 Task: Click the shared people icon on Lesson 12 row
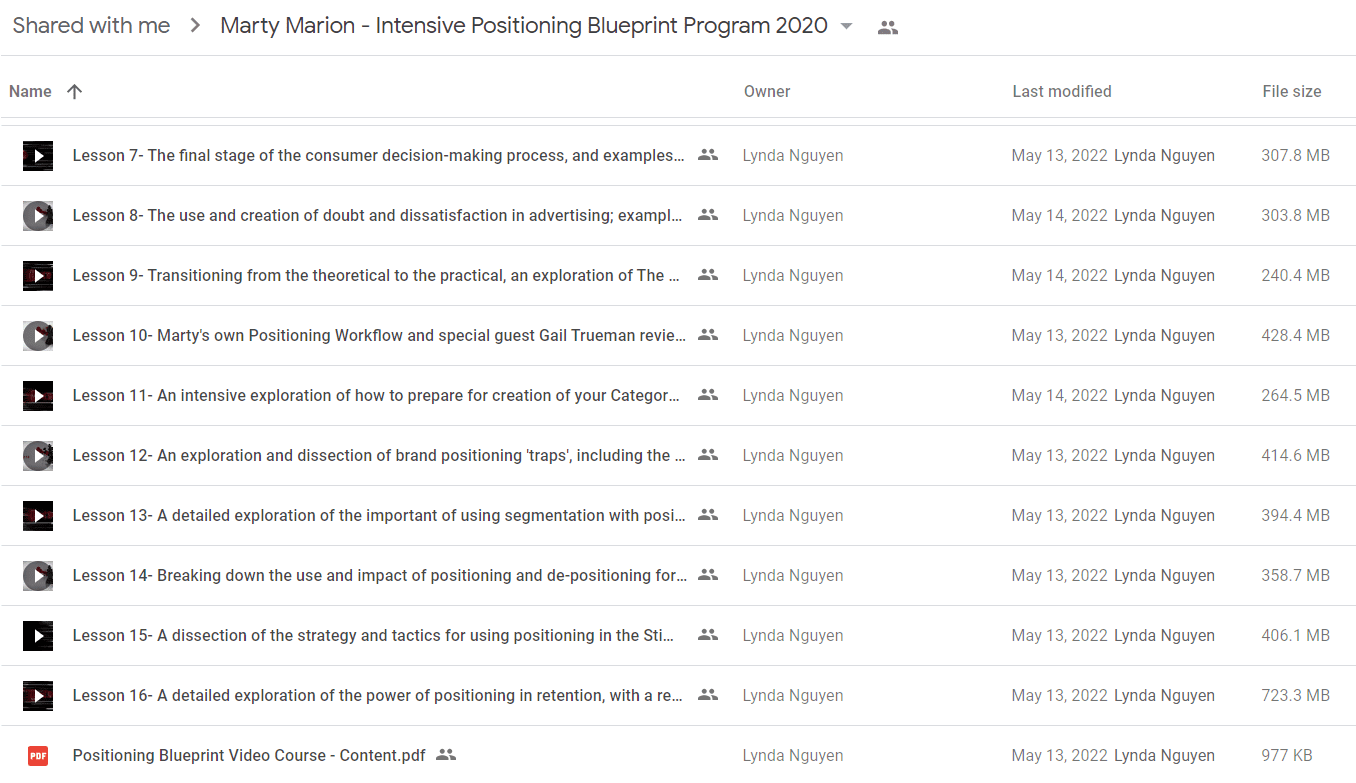click(x=708, y=455)
